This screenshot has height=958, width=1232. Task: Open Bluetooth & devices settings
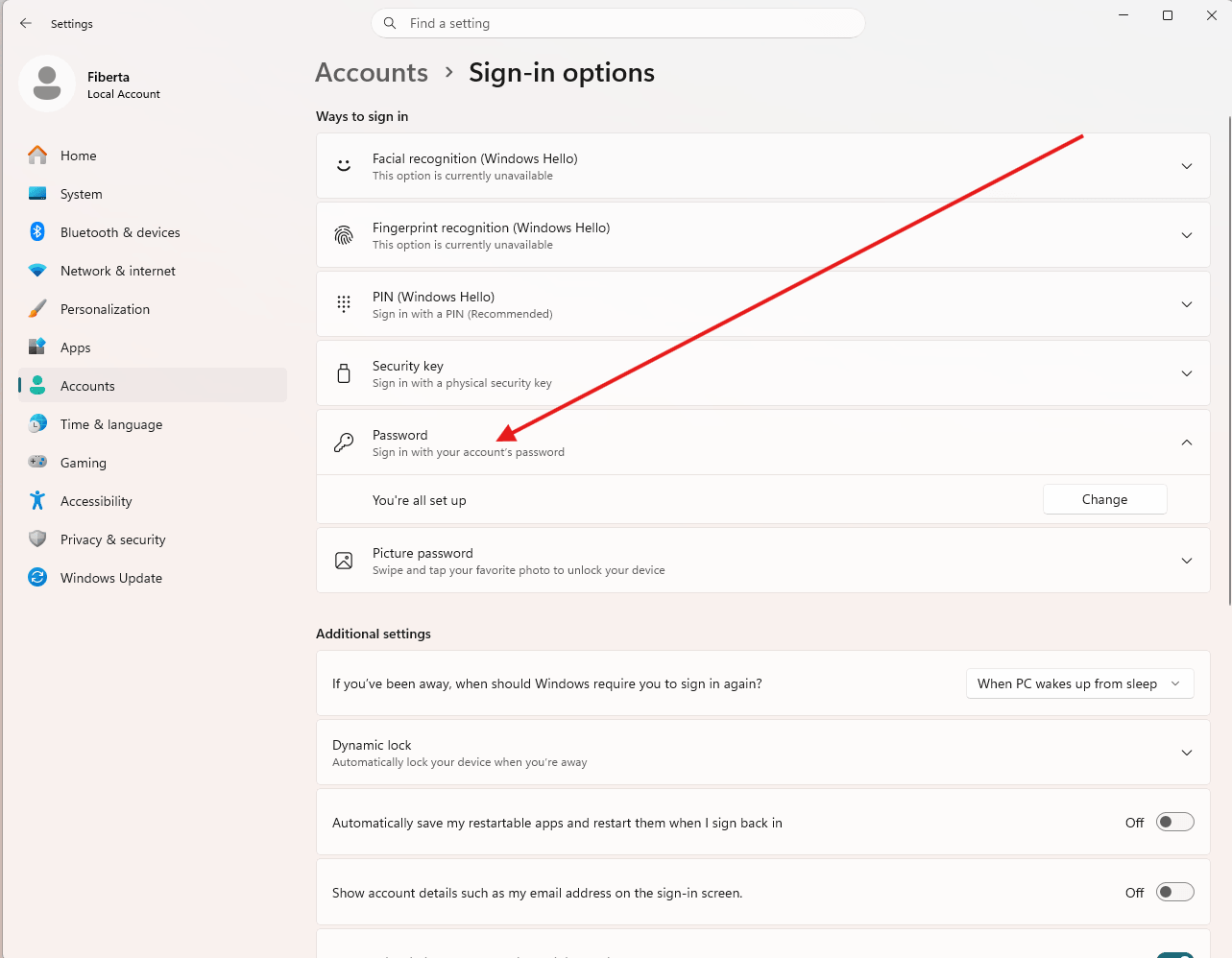[120, 232]
